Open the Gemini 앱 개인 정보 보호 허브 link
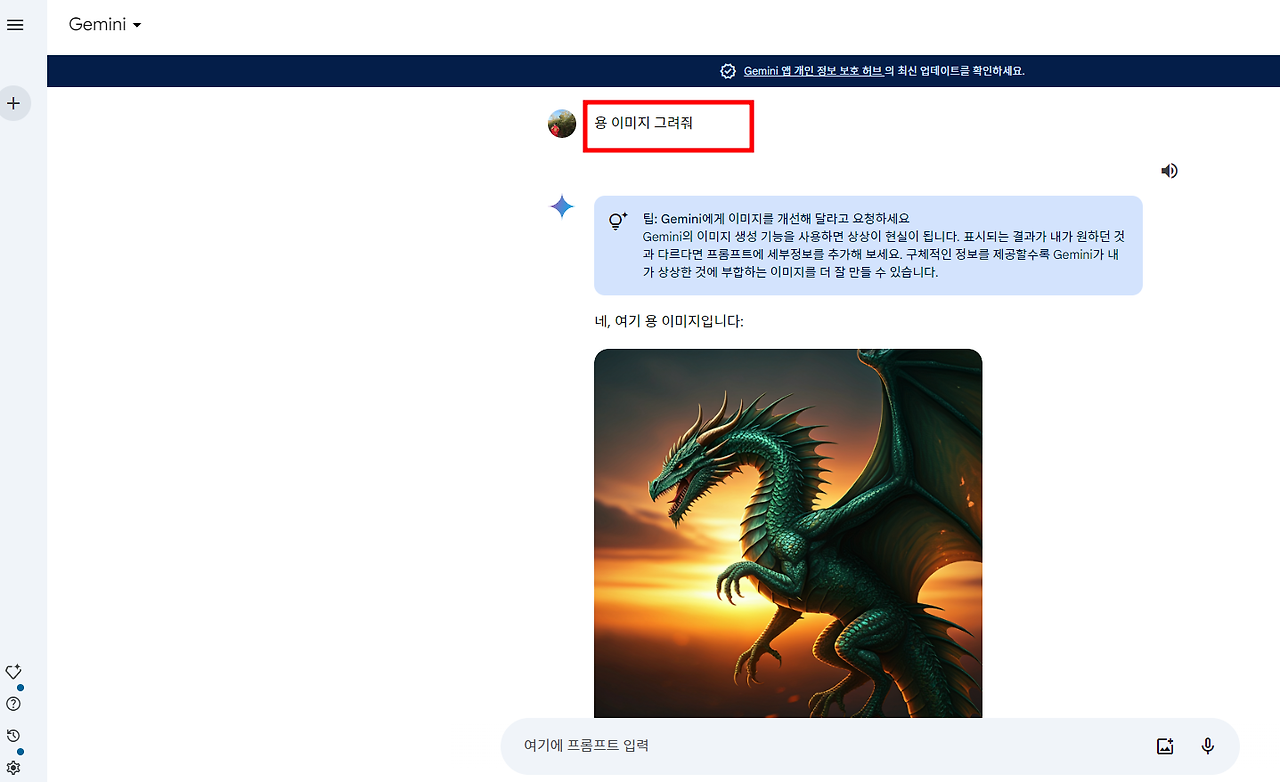The width and height of the screenshot is (1280, 782). (x=813, y=71)
